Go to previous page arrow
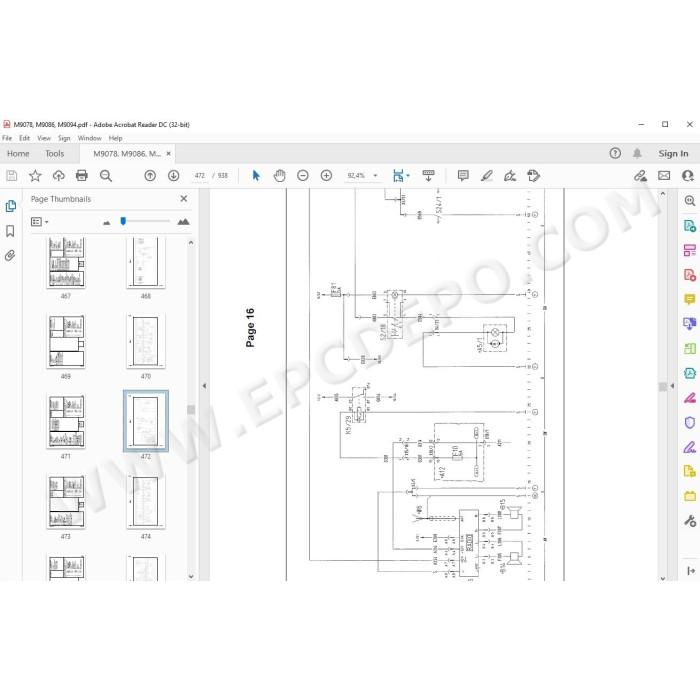This screenshot has height=700, width=700. click(150, 176)
